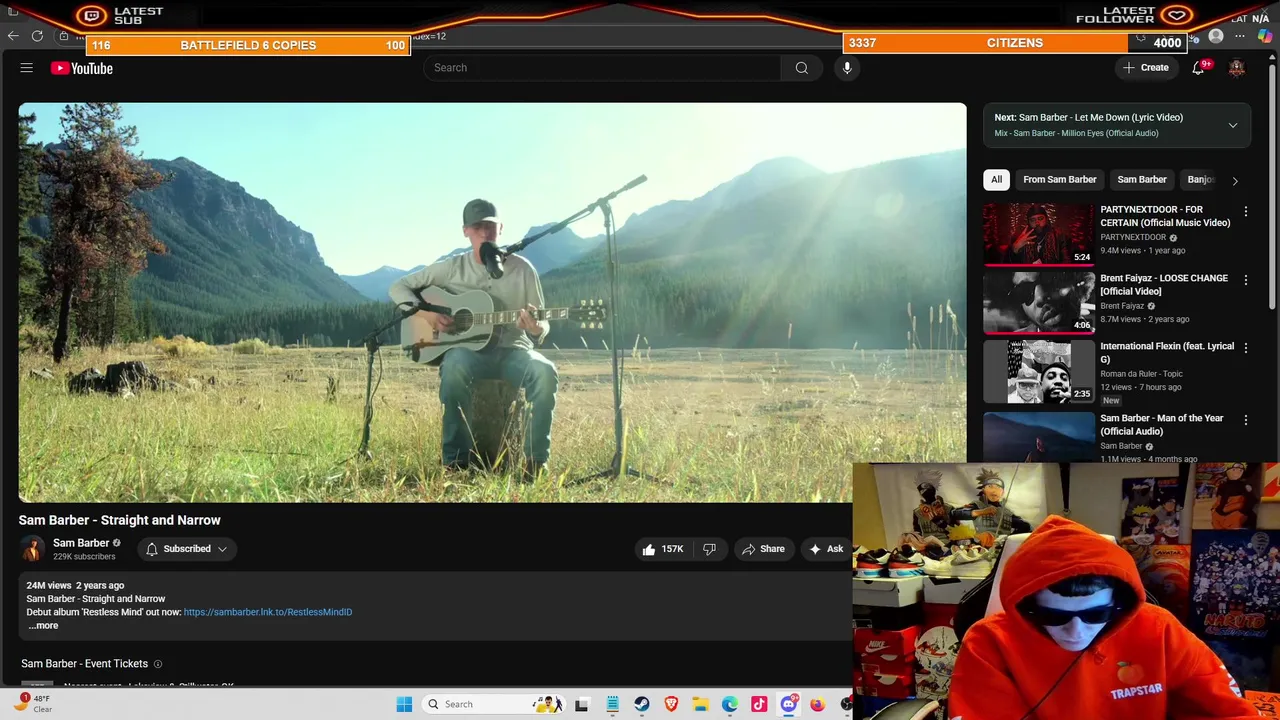The height and width of the screenshot is (720, 1280).
Task: Click the YouTube search input field
Action: (602, 68)
